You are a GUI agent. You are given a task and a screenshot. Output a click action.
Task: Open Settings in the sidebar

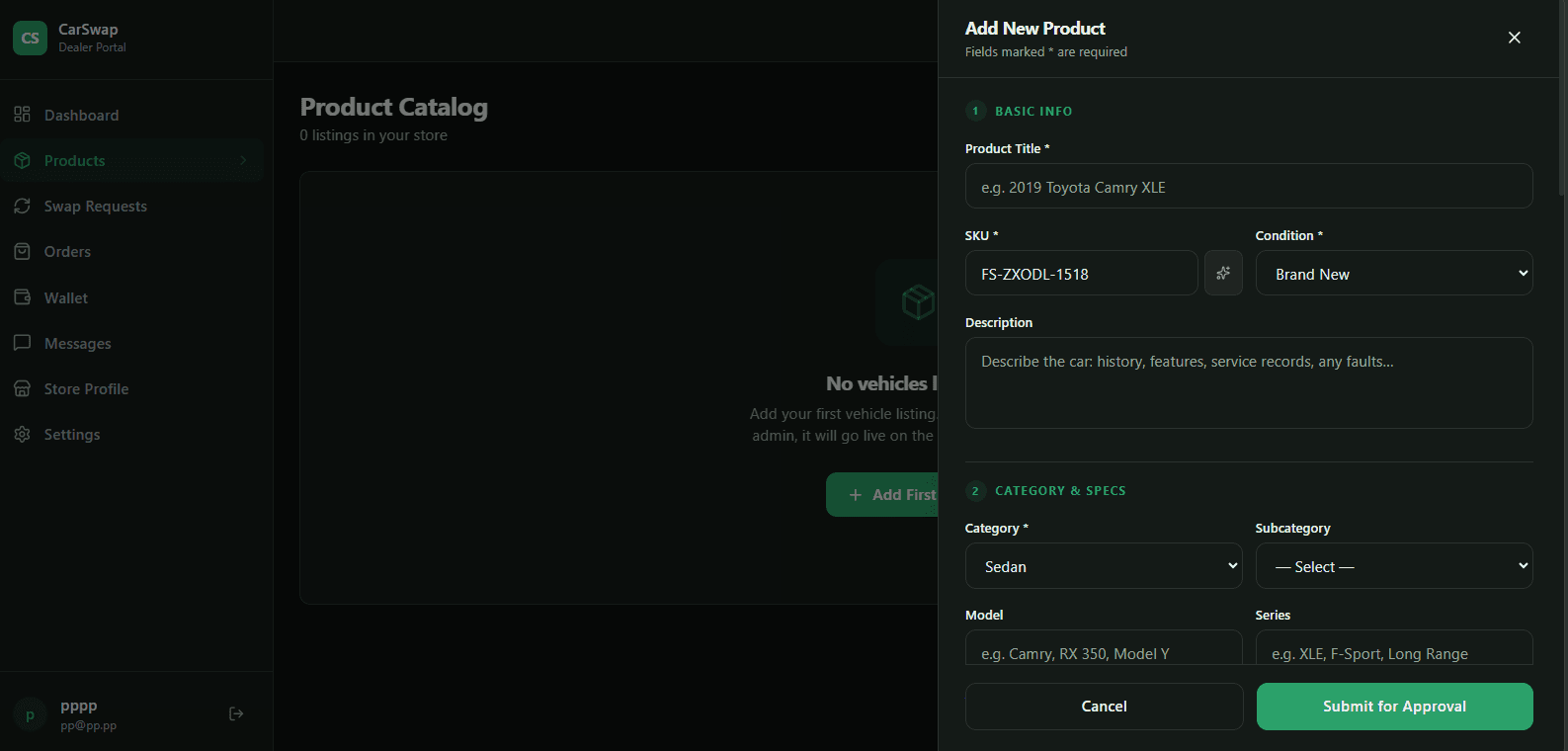tap(132, 434)
